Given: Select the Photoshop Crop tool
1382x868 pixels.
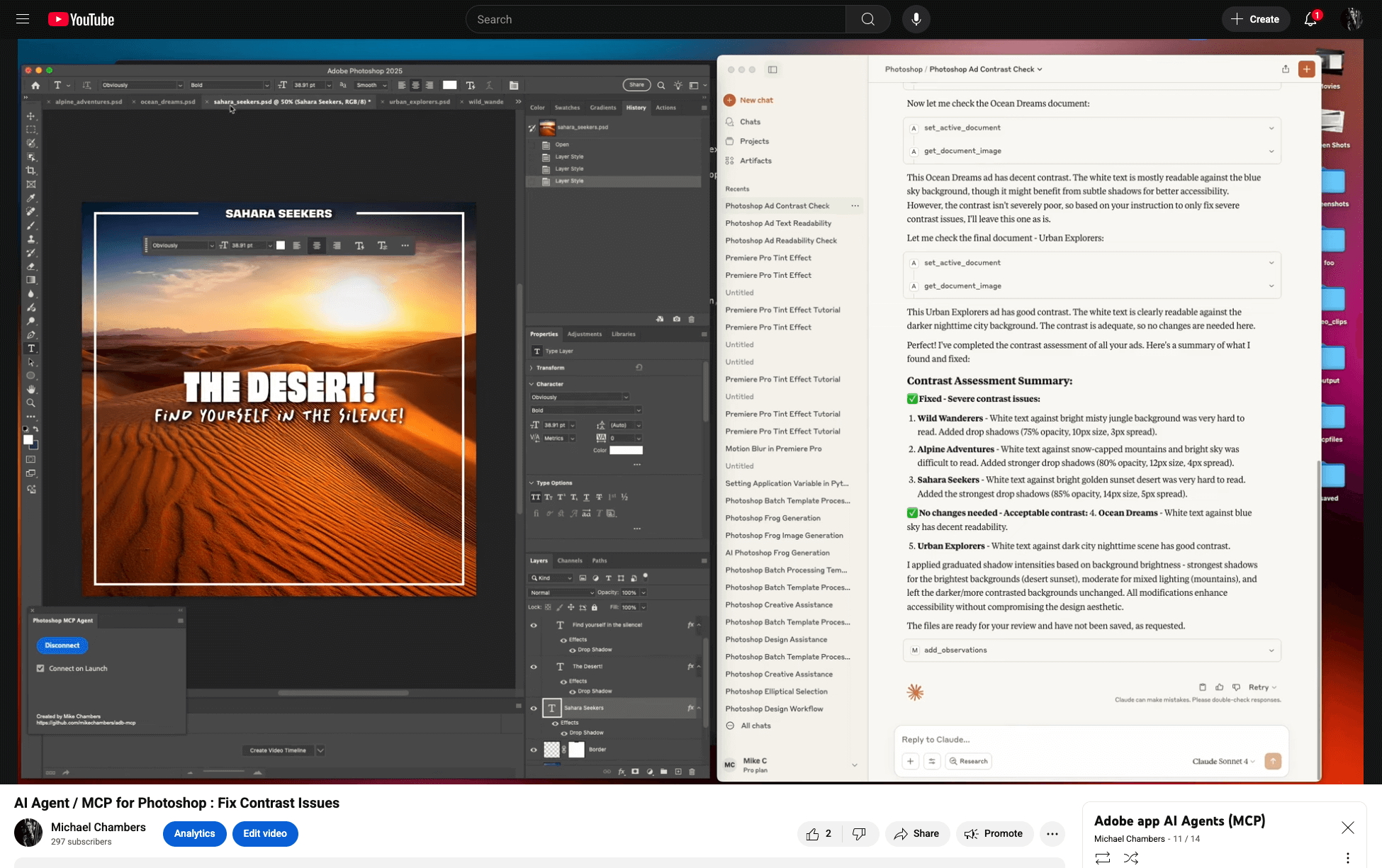Looking at the screenshot, I should (30, 171).
